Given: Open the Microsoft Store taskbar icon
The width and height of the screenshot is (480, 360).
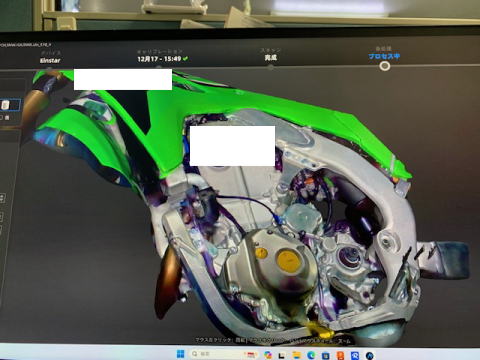Looking at the screenshot, I should [325, 355].
